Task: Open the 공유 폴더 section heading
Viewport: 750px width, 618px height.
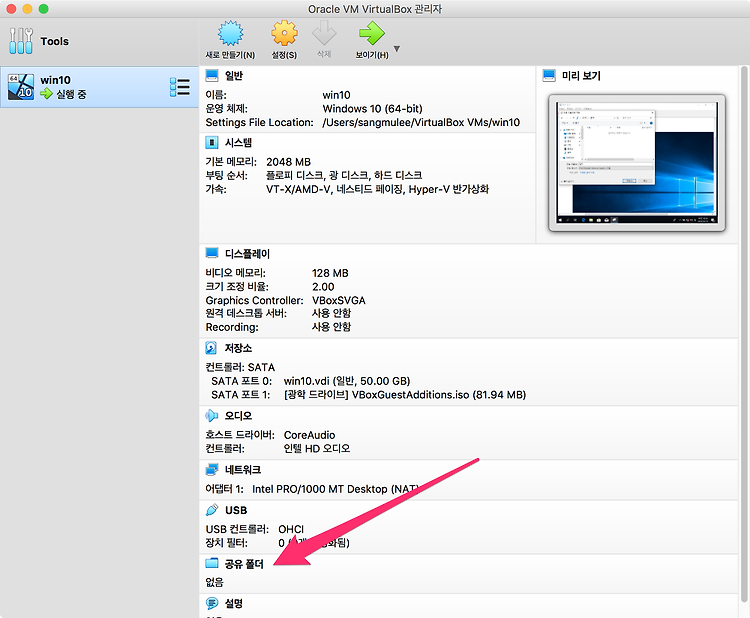Action: [x=244, y=564]
